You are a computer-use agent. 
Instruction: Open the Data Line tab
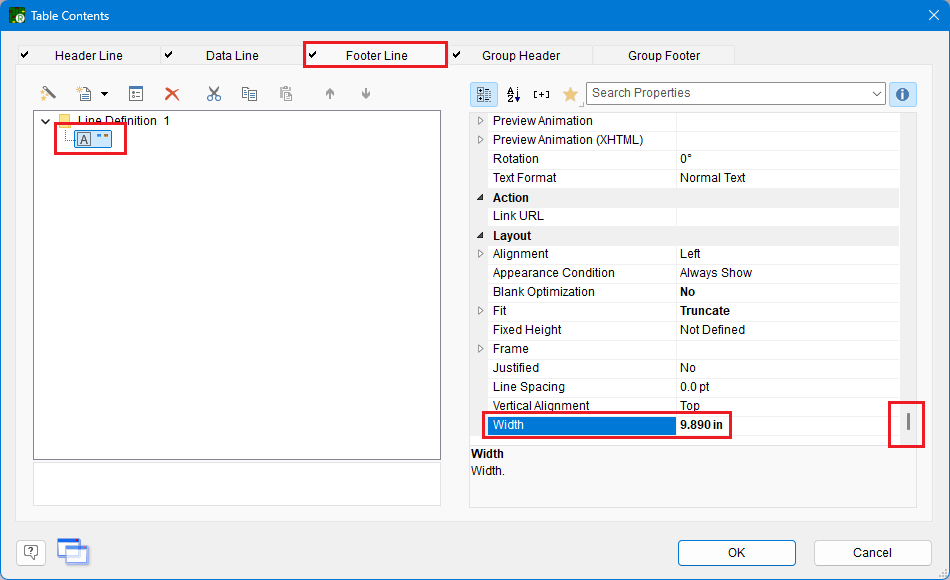pos(232,55)
